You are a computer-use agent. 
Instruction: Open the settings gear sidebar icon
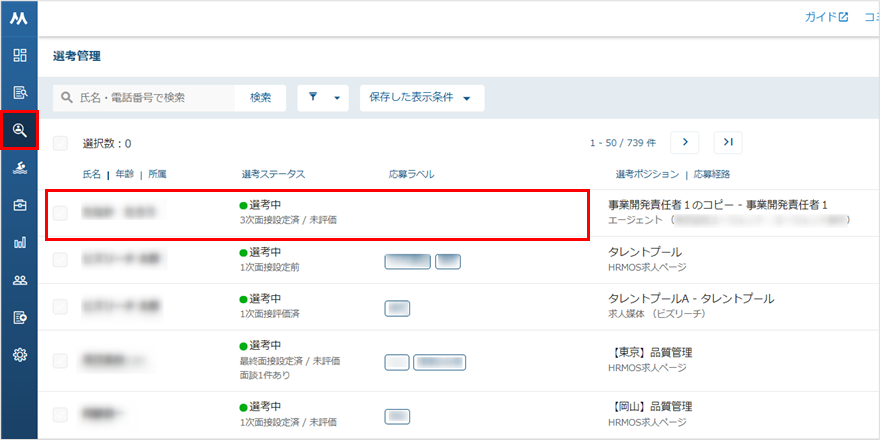pyautogui.click(x=20, y=355)
